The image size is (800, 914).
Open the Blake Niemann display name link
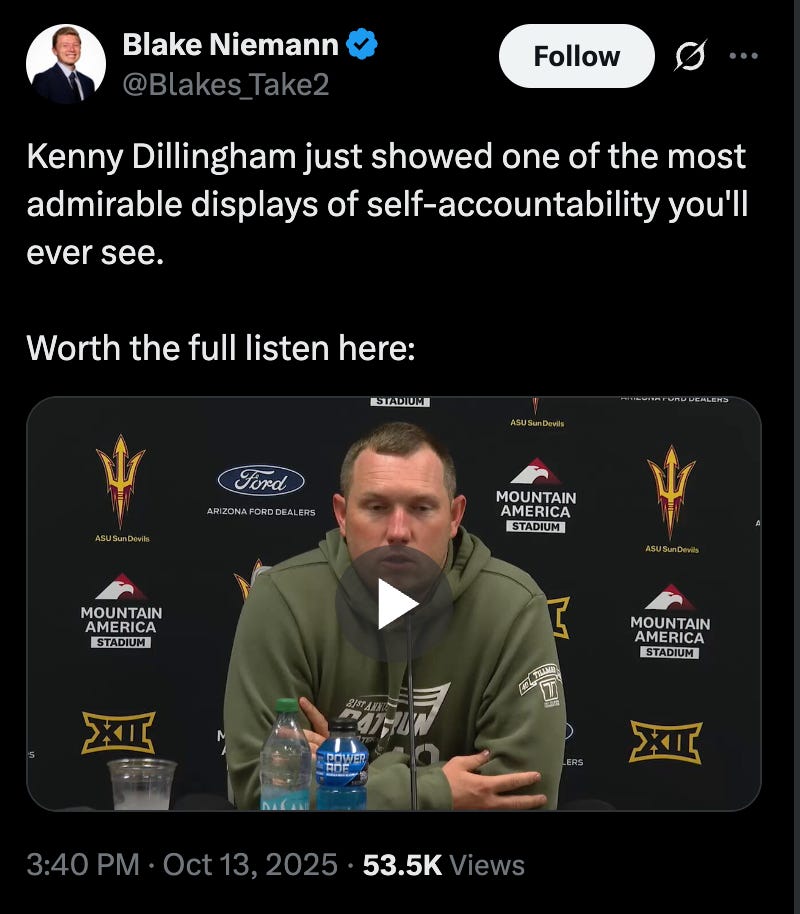230,44
